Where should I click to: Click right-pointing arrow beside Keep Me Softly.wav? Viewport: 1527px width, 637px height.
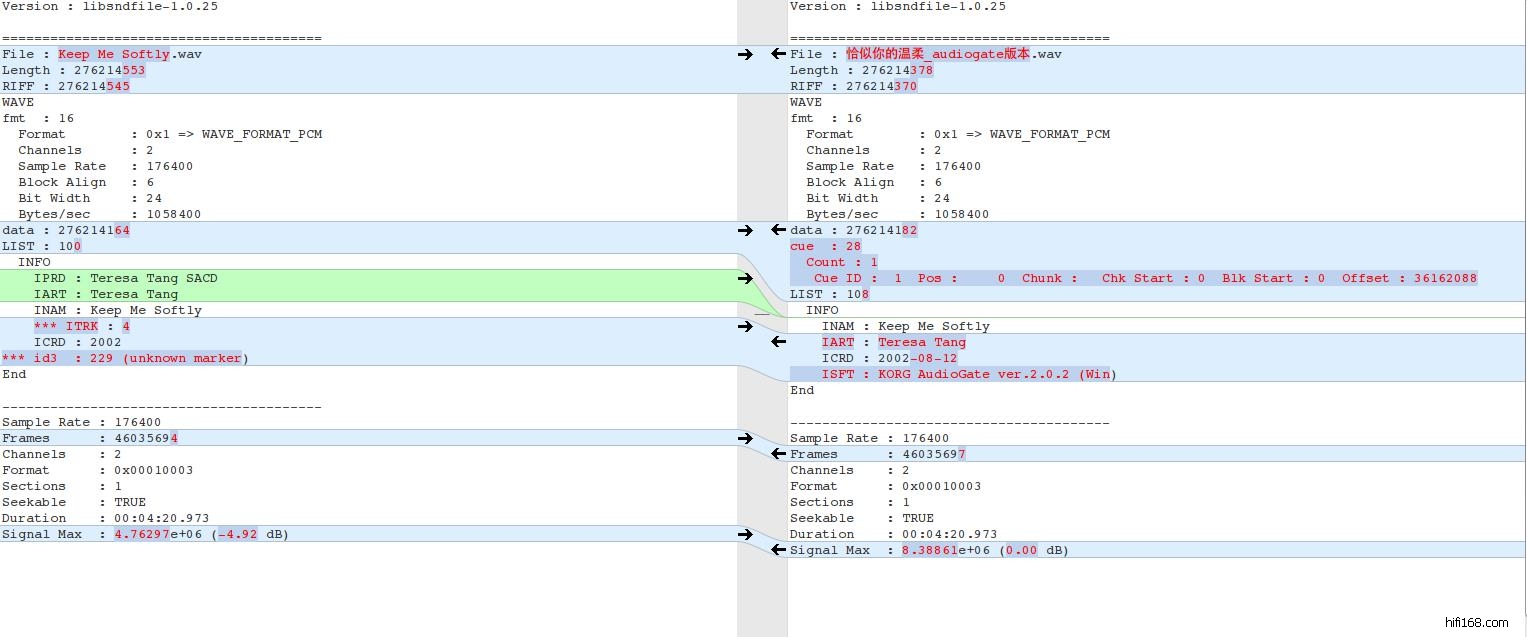click(745, 54)
